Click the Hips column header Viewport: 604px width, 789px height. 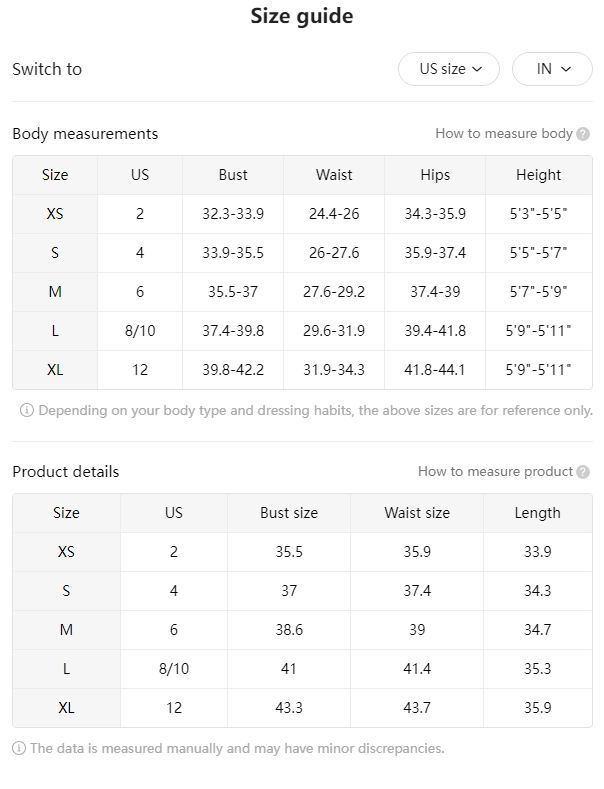(x=435, y=175)
